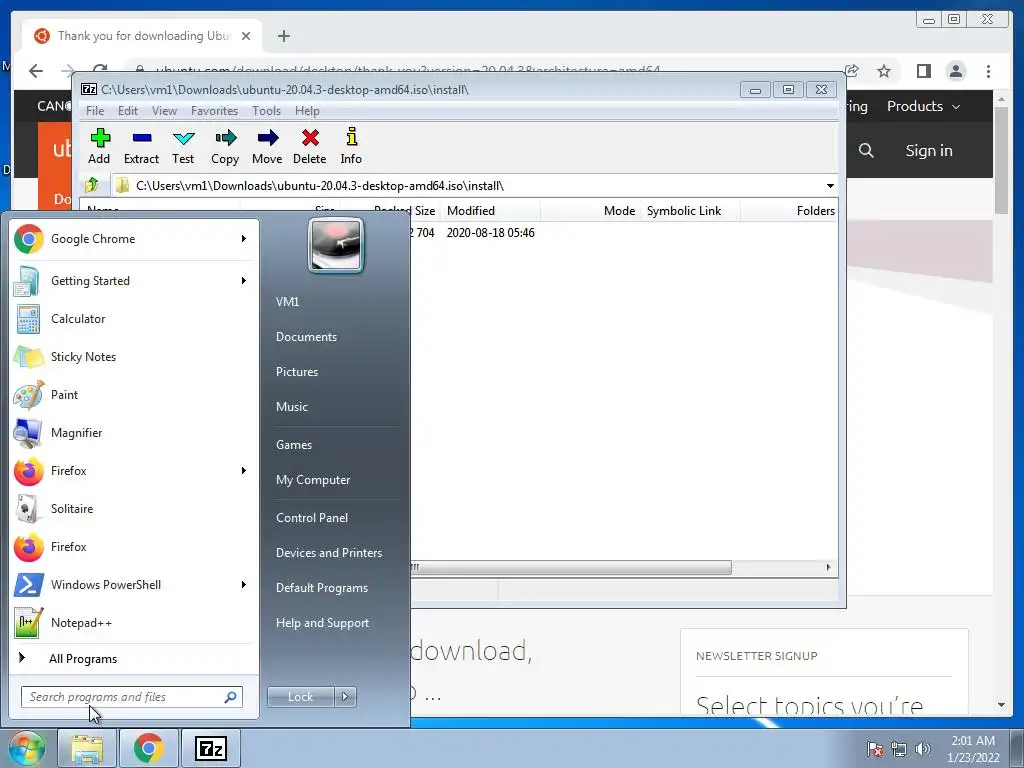Toggle Chrome side panel icon
This screenshot has width=1024, height=768.
(923, 71)
